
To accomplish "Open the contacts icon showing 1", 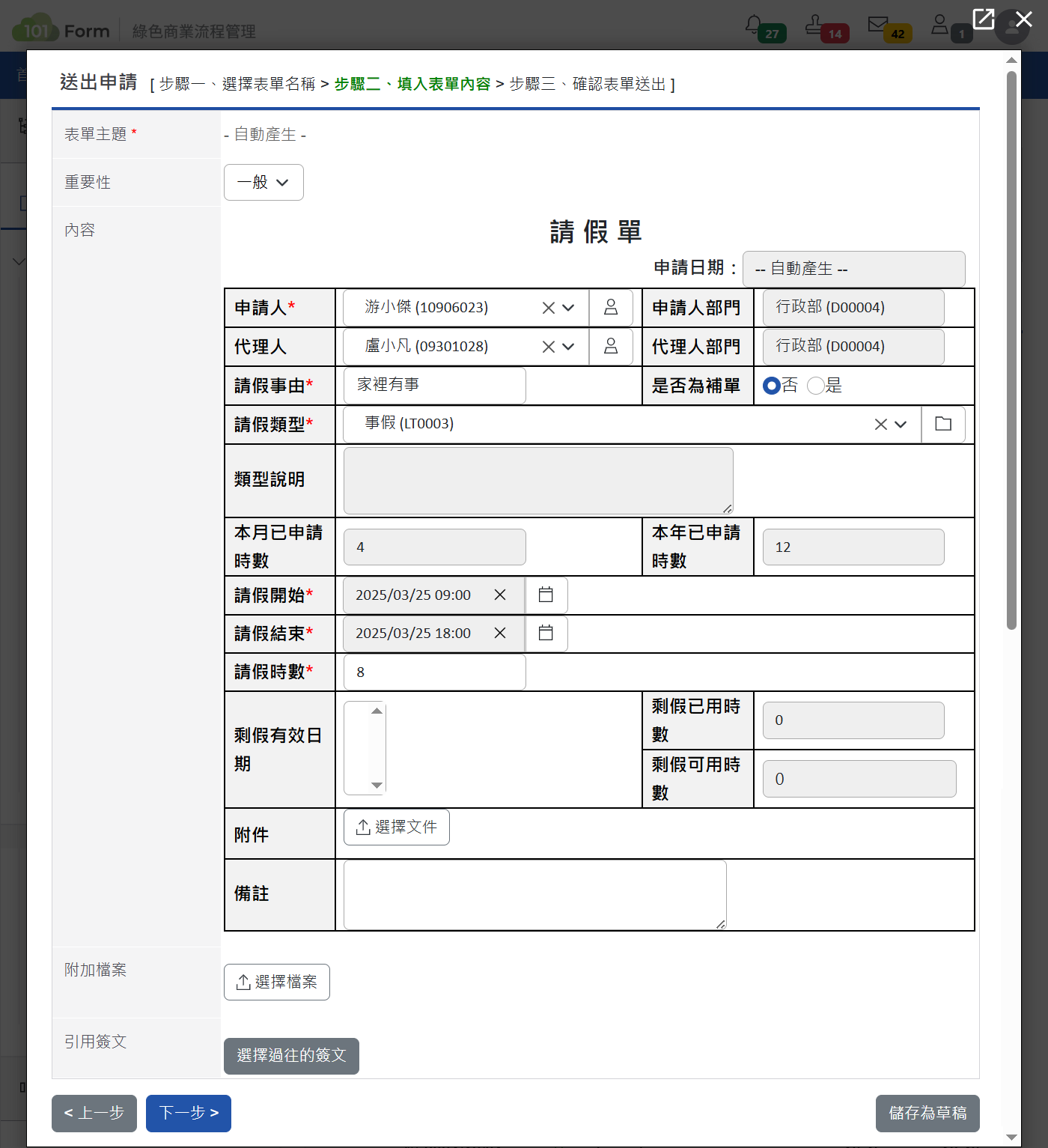I will tap(940, 24).
